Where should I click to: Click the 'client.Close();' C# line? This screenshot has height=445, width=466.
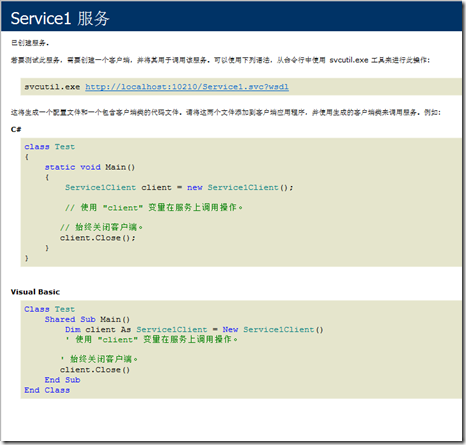coord(98,238)
